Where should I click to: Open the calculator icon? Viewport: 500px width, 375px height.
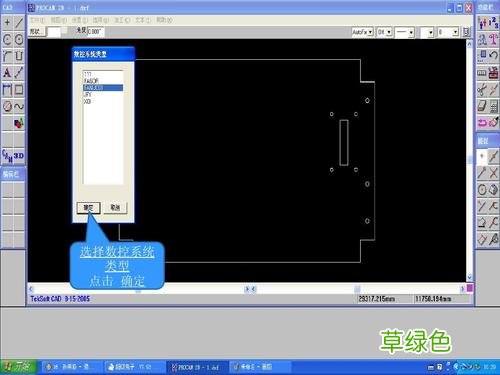click(x=494, y=106)
